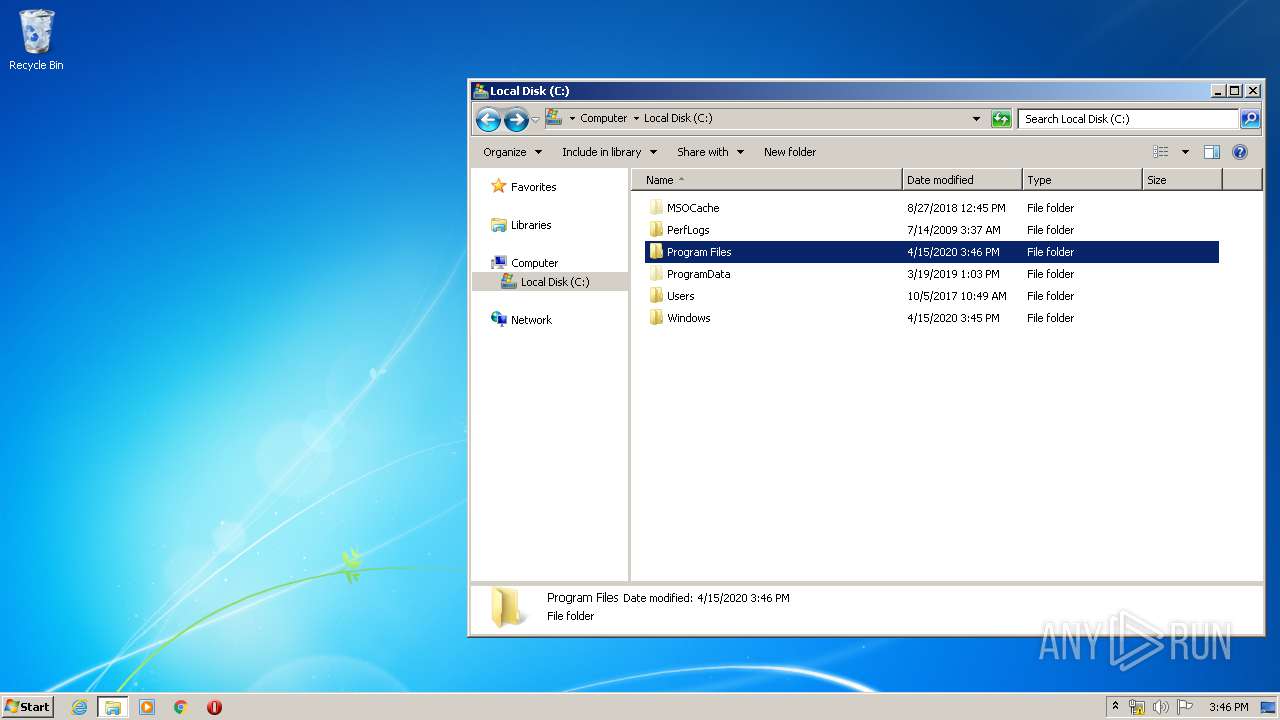1280x720 pixels.
Task: Select the Users folder icon
Action: pyautogui.click(x=656, y=296)
